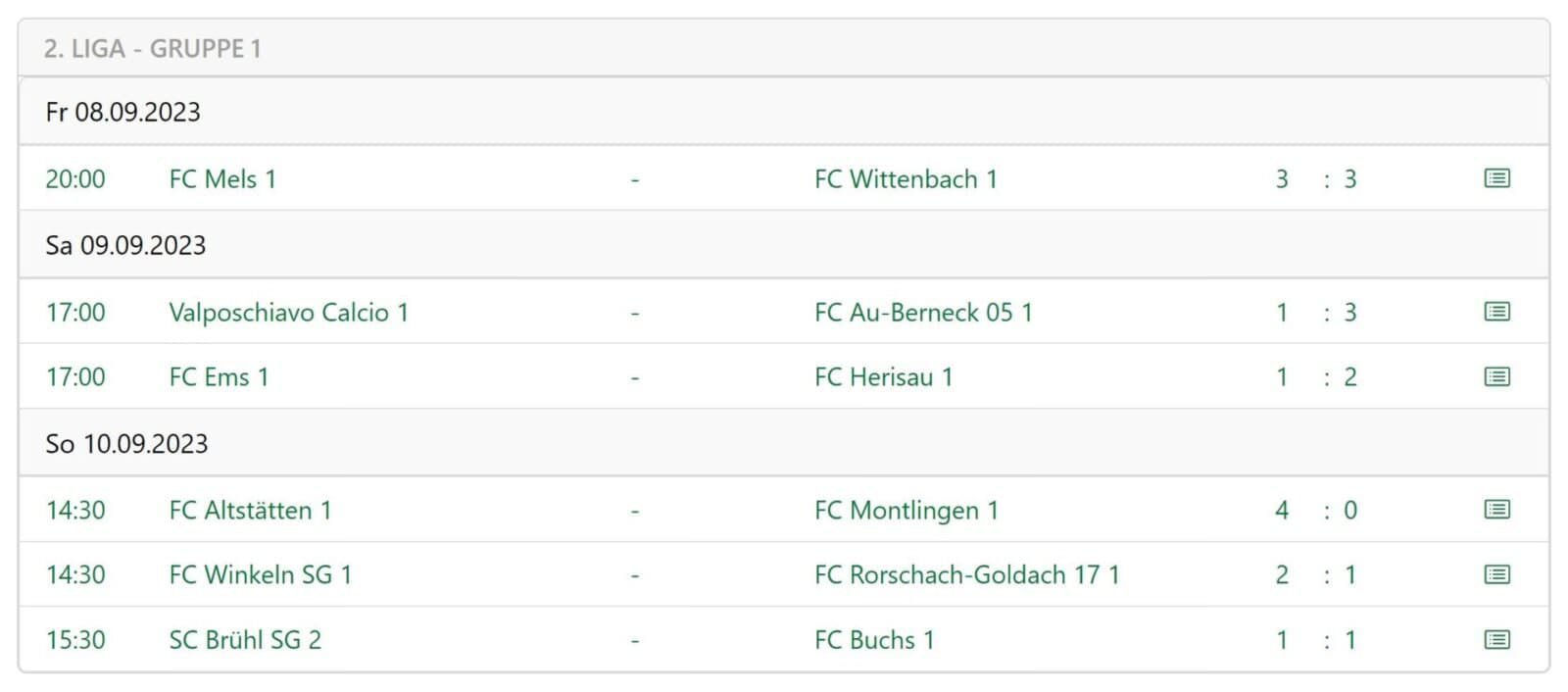The height and width of the screenshot is (692, 1568).
Task: Click the 4 : 0 result score
Action: [1316, 511]
